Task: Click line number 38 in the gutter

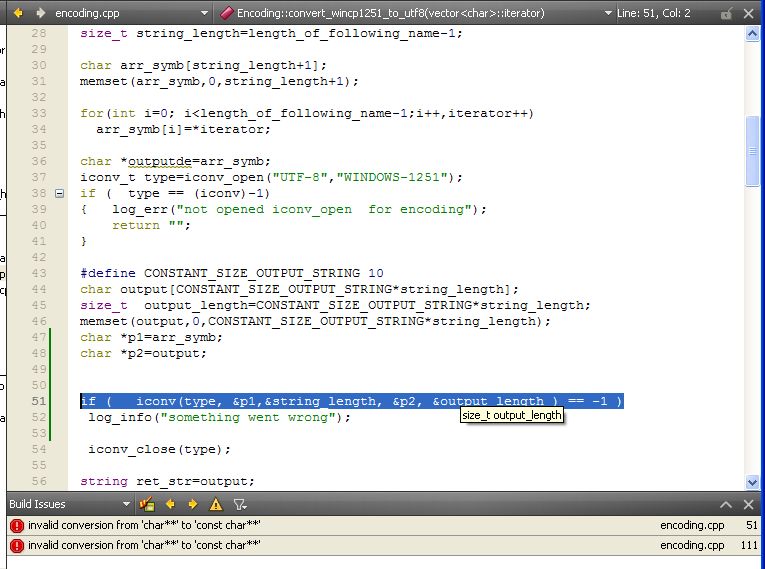Action: click(x=39, y=193)
